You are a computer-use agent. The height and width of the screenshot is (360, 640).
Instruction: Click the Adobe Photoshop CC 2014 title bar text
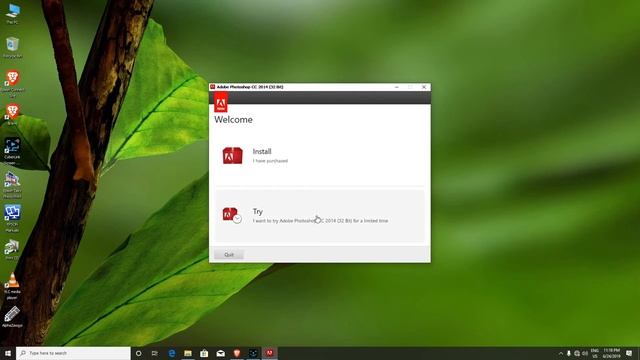(250, 87)
